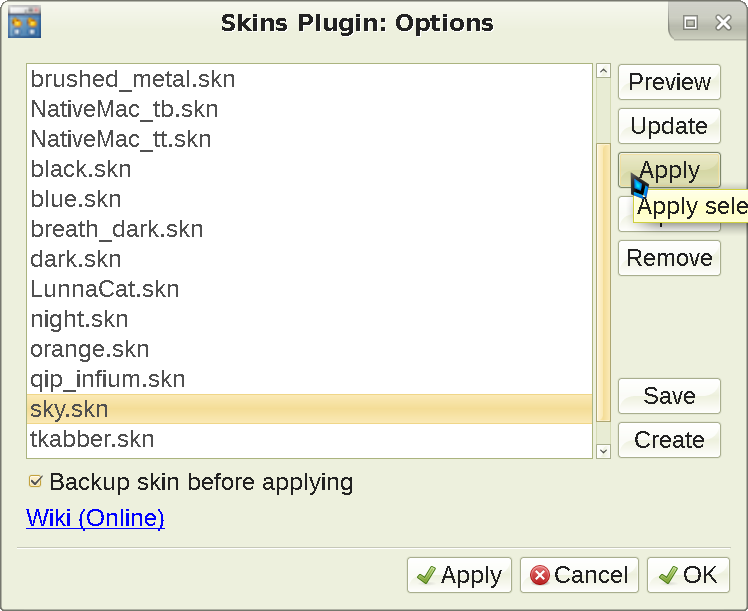Pick the LunnaCat.skn skin

coord(105,289)
